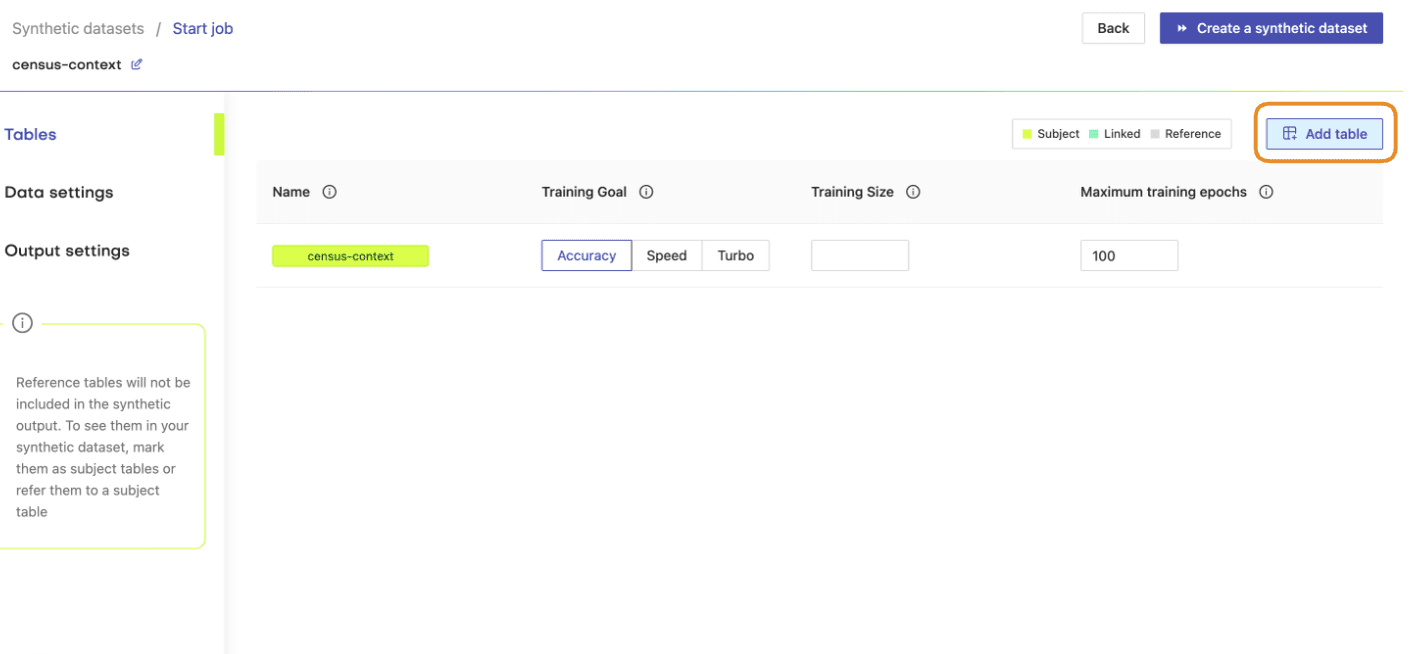Go to Synthetic datasets breadcrumb
Screen dimensions: 1410x654
pos(78,28)
